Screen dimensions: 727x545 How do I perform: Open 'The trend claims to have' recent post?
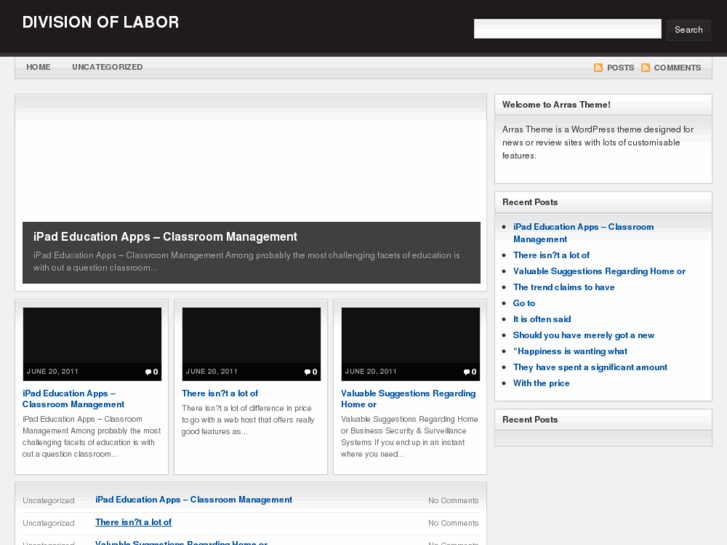pos(564,287)
